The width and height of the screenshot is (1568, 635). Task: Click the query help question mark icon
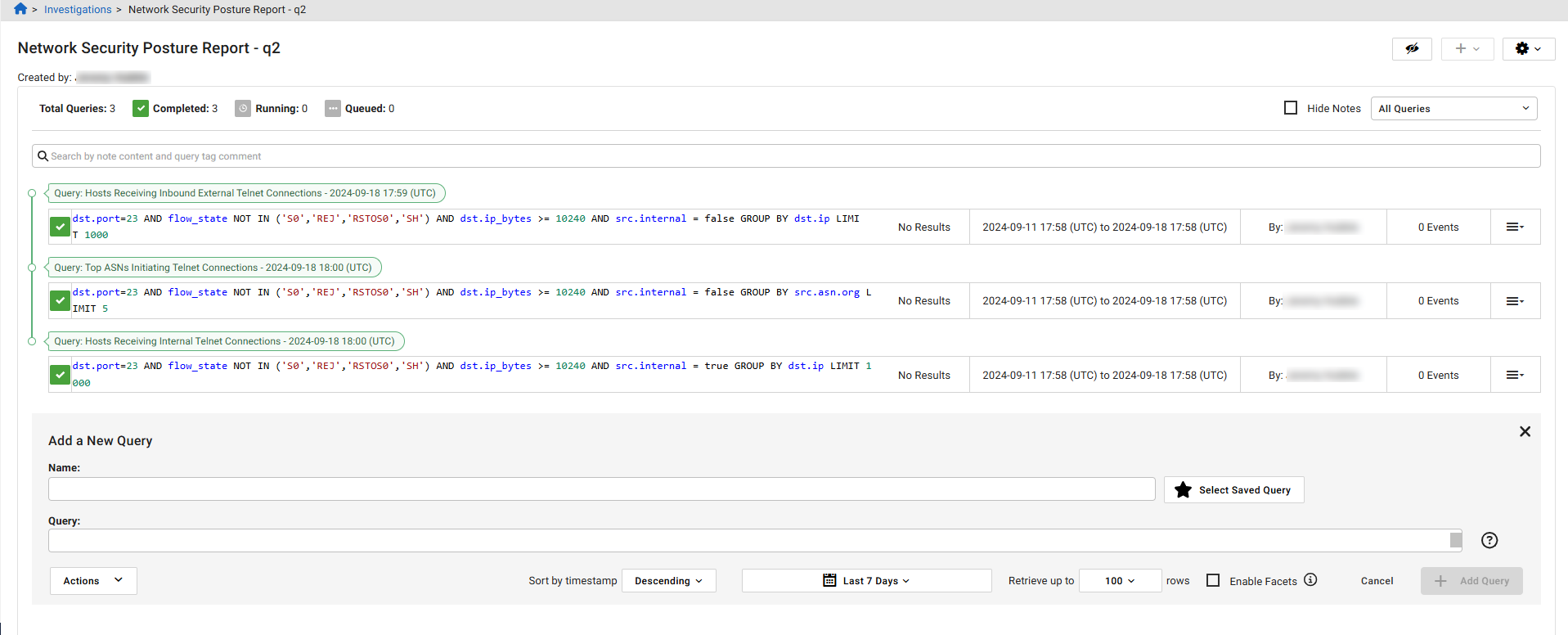coord(1489,540)
